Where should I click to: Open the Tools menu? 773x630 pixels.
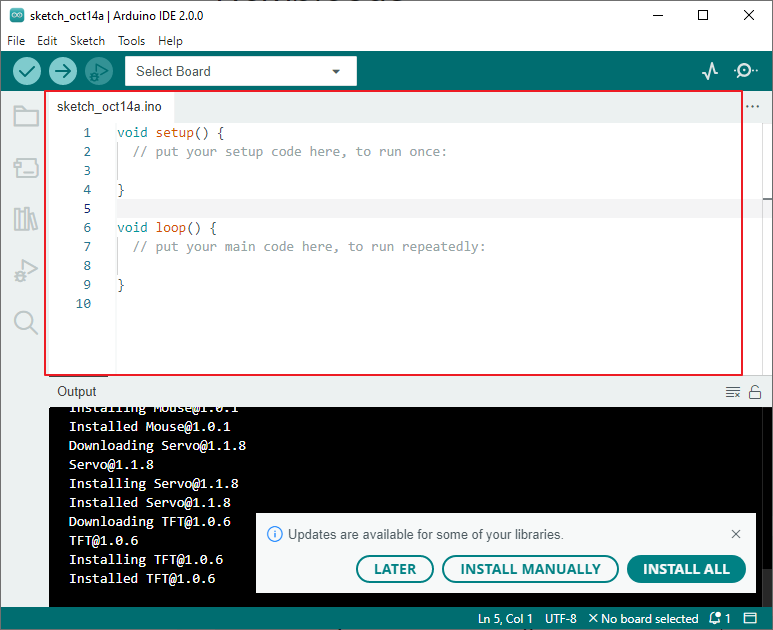tap(131, 41)
